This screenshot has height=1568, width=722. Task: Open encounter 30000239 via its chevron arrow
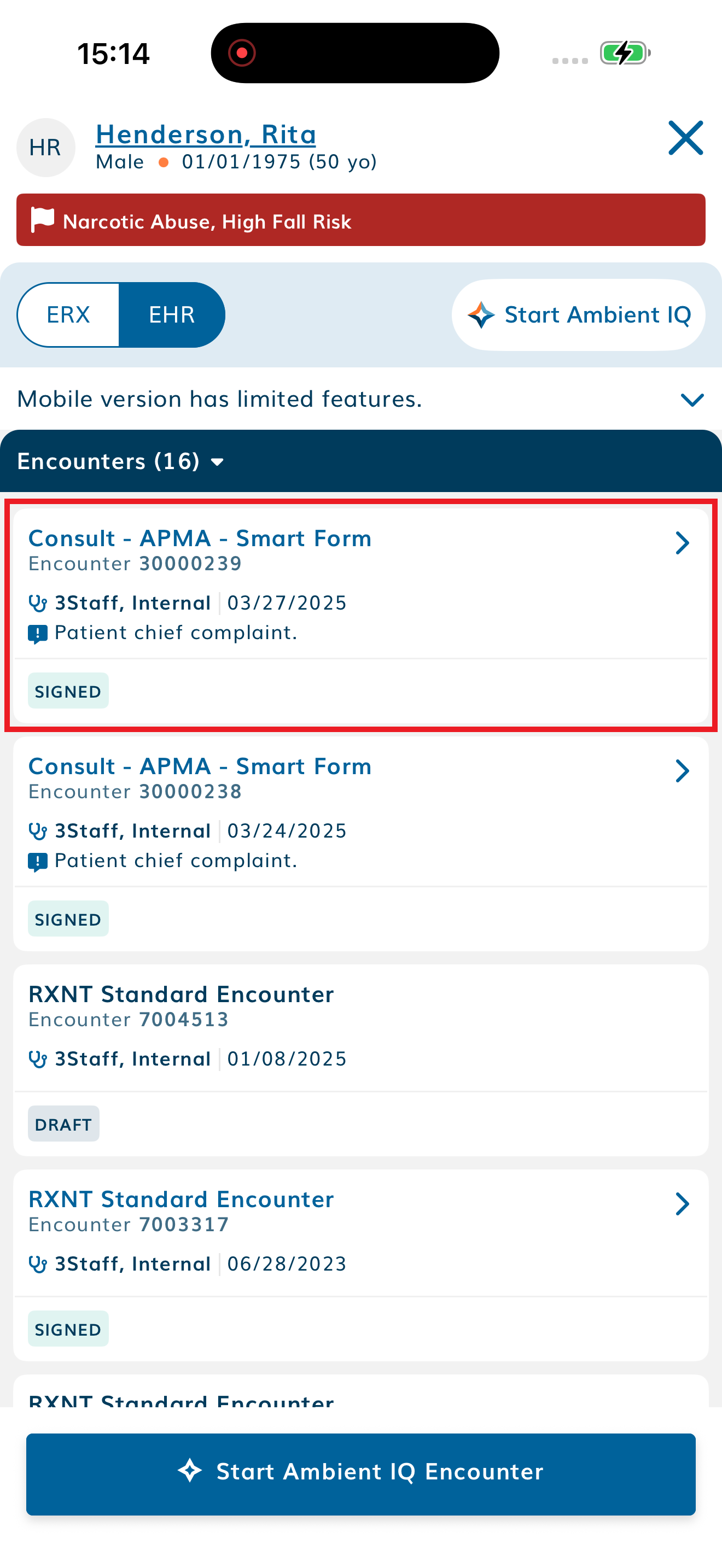682,543
